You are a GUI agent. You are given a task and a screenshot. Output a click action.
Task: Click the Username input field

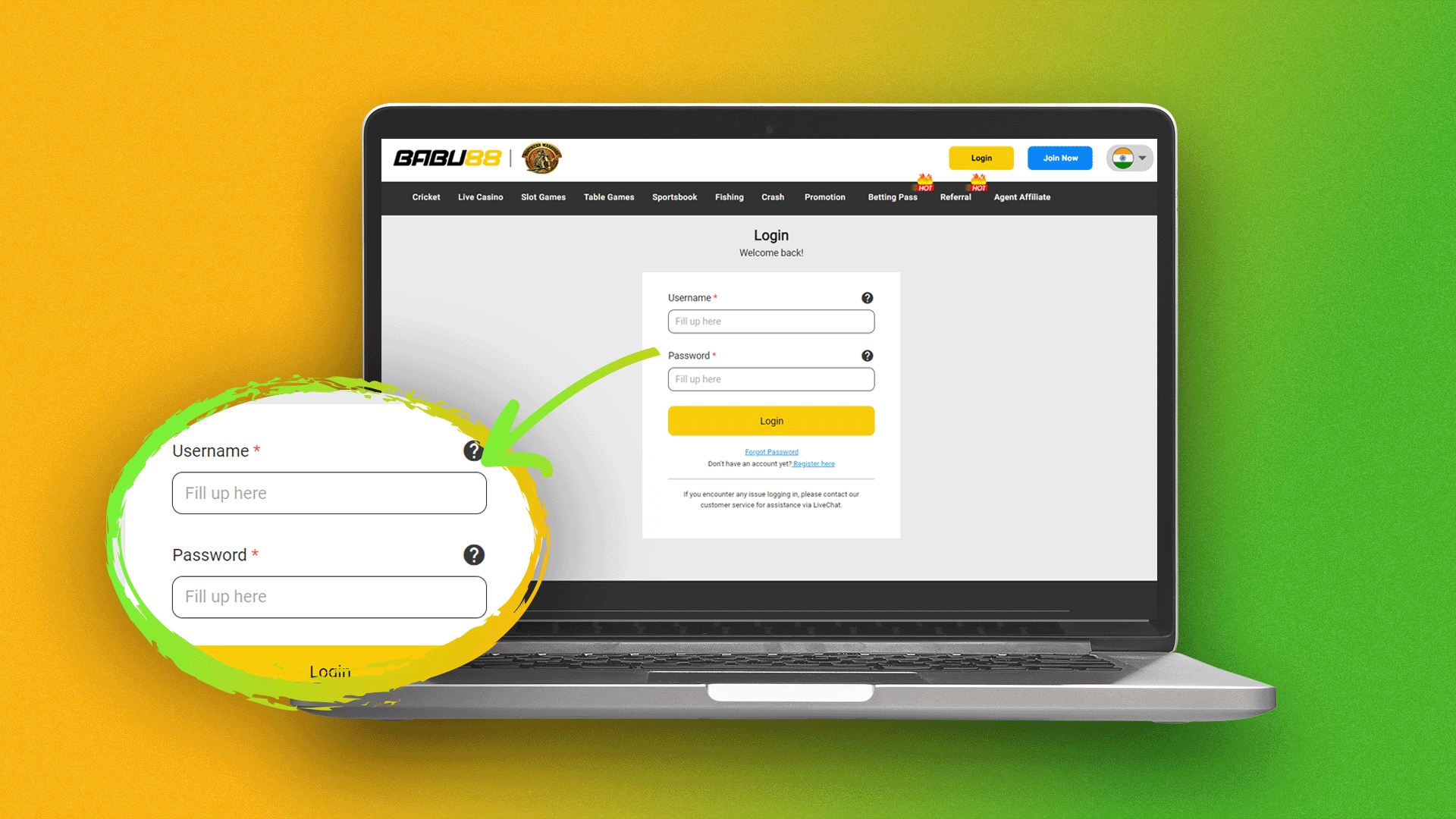click(x=771, y=321)
